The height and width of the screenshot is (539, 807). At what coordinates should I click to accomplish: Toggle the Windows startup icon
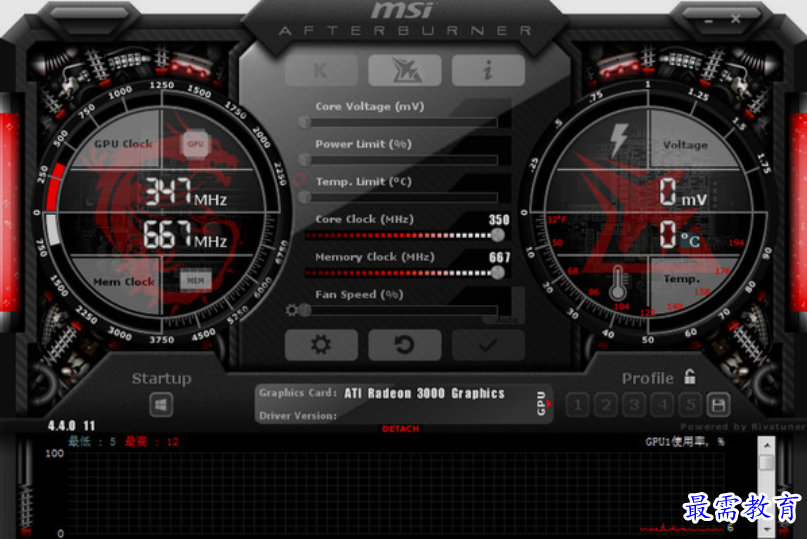click(161, 405)
